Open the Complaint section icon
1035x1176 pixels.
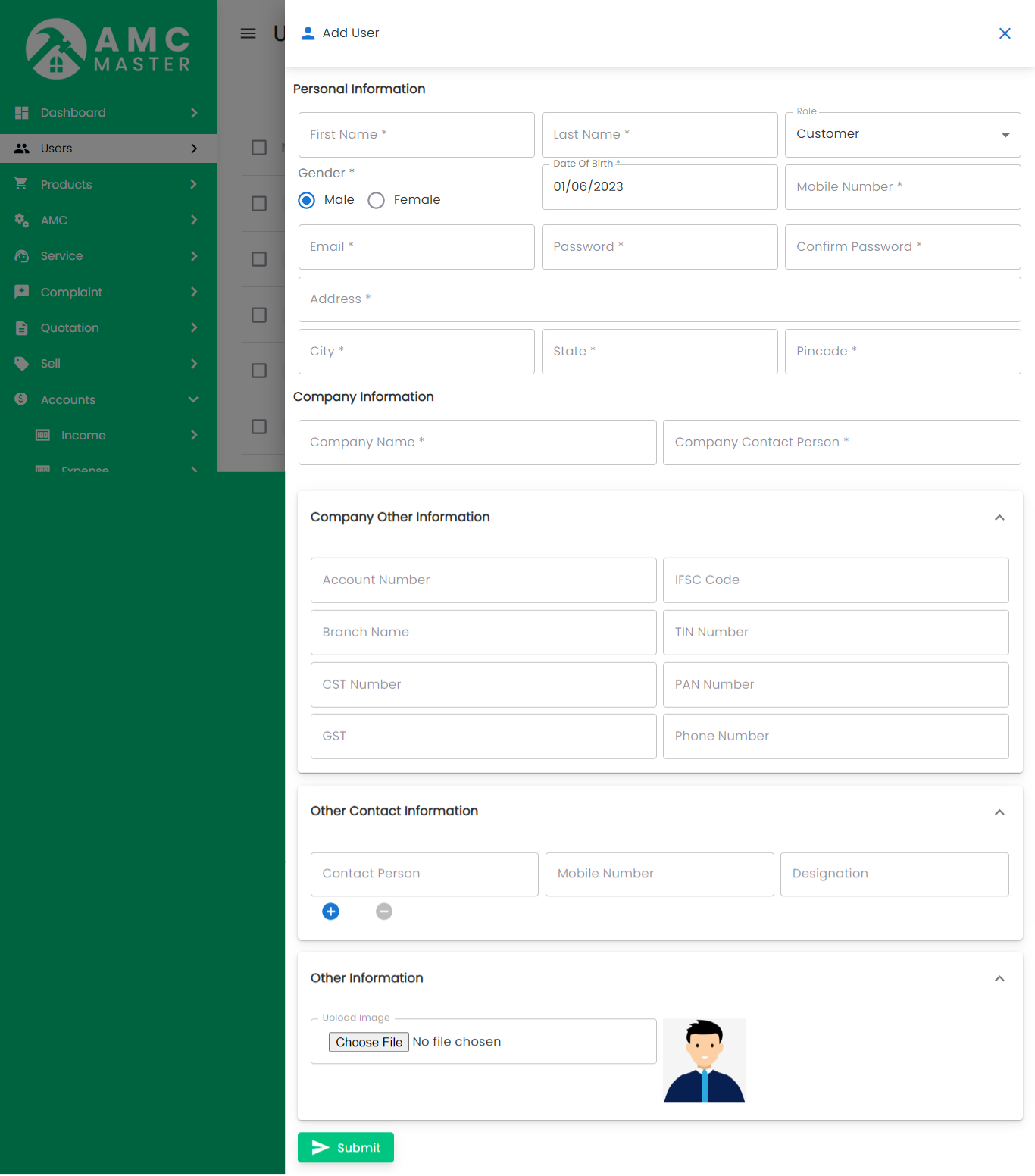pos(21,292)
